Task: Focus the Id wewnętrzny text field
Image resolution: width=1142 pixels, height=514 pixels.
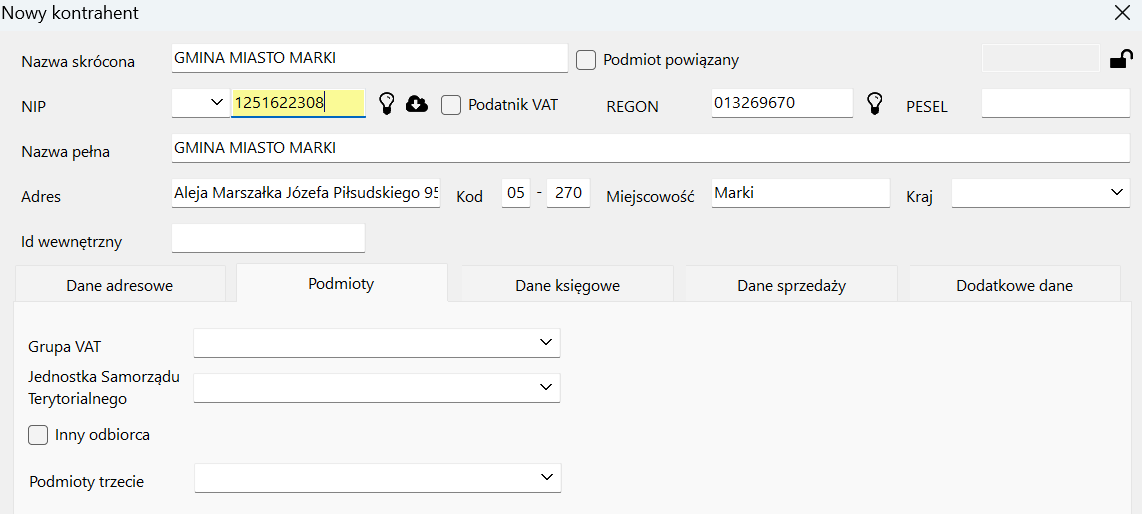Action: click(x=268, y=238)
